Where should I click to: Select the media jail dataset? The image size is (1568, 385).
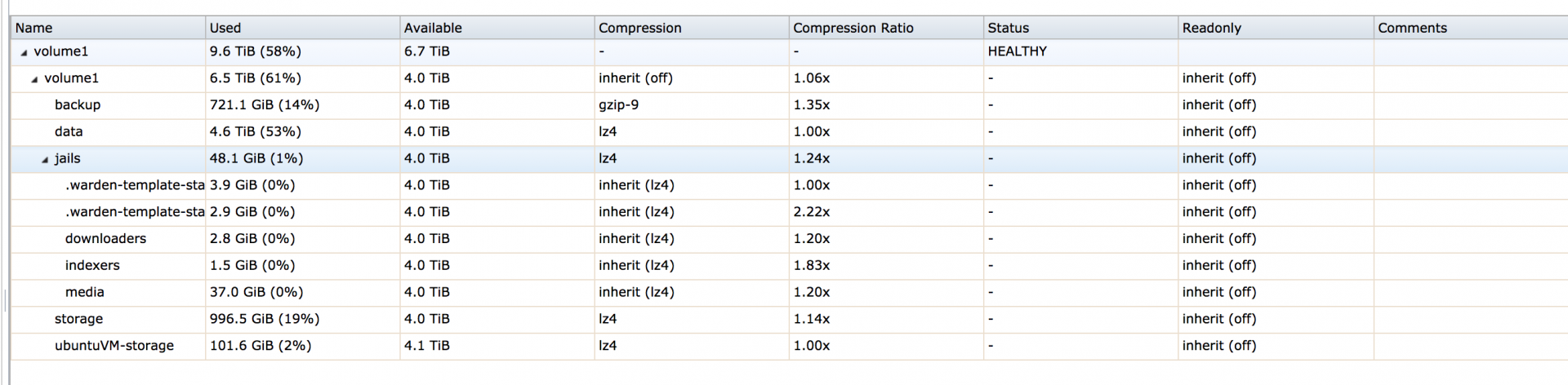click(85, 293)
